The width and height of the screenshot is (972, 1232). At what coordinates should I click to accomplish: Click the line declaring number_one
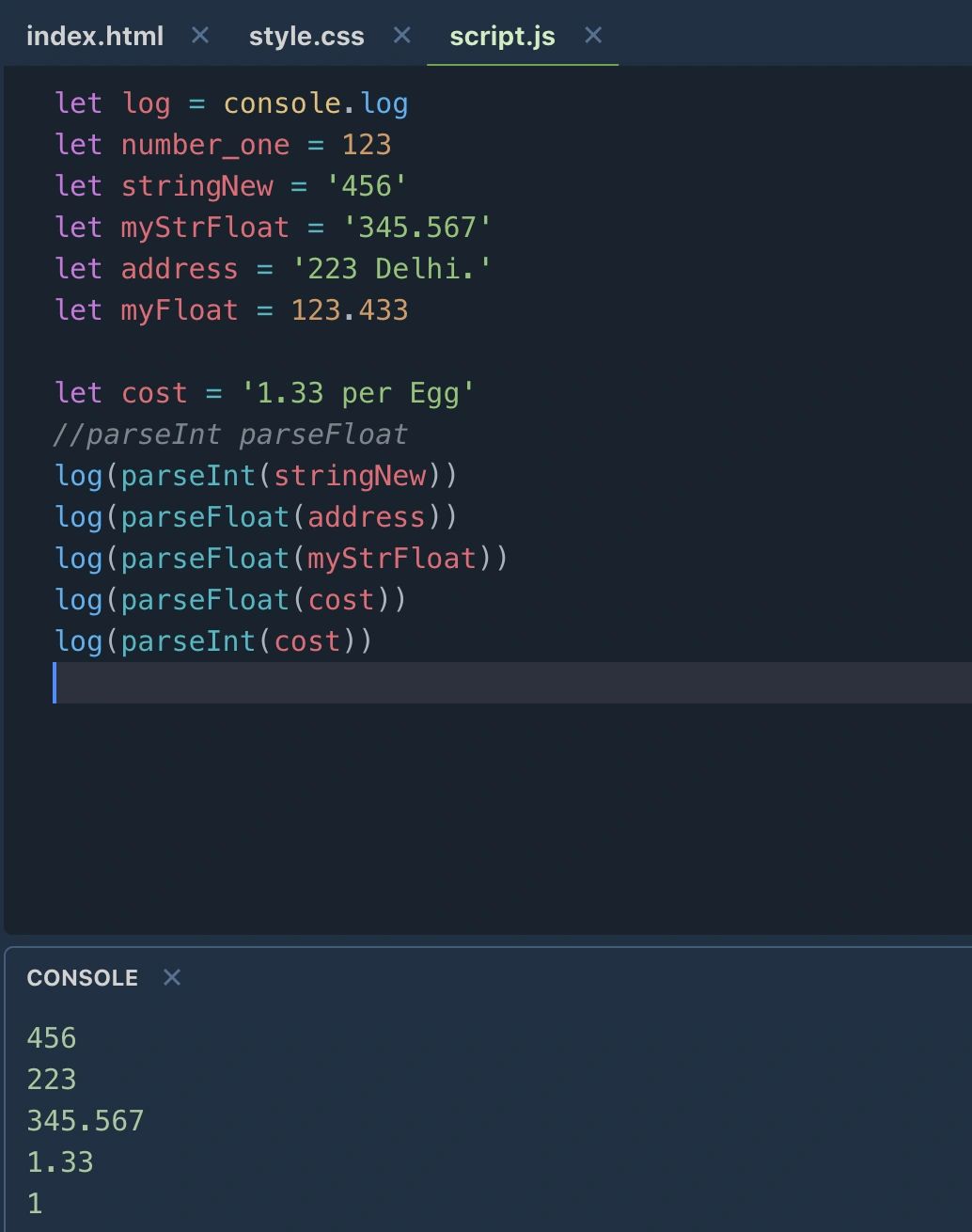tap(222, 145)
